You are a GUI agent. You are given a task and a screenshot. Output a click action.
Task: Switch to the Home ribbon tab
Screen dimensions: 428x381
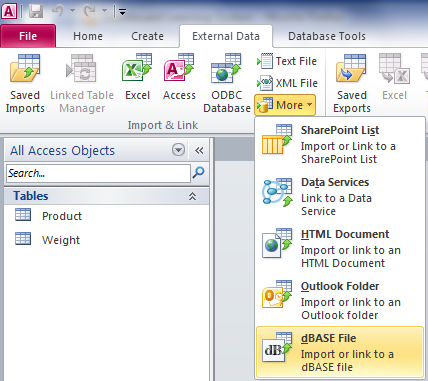click(x=88, y=36)
